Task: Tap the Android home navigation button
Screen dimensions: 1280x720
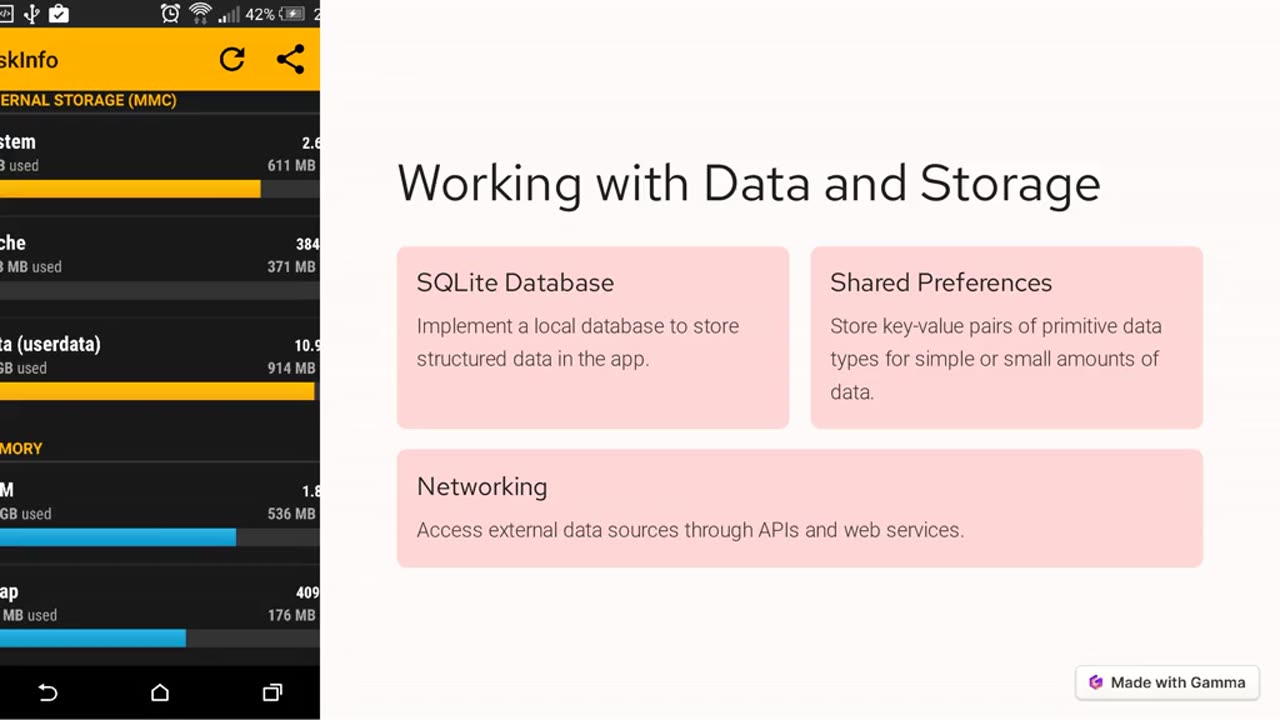Action: pyautogui.click(x=160, y=692)
